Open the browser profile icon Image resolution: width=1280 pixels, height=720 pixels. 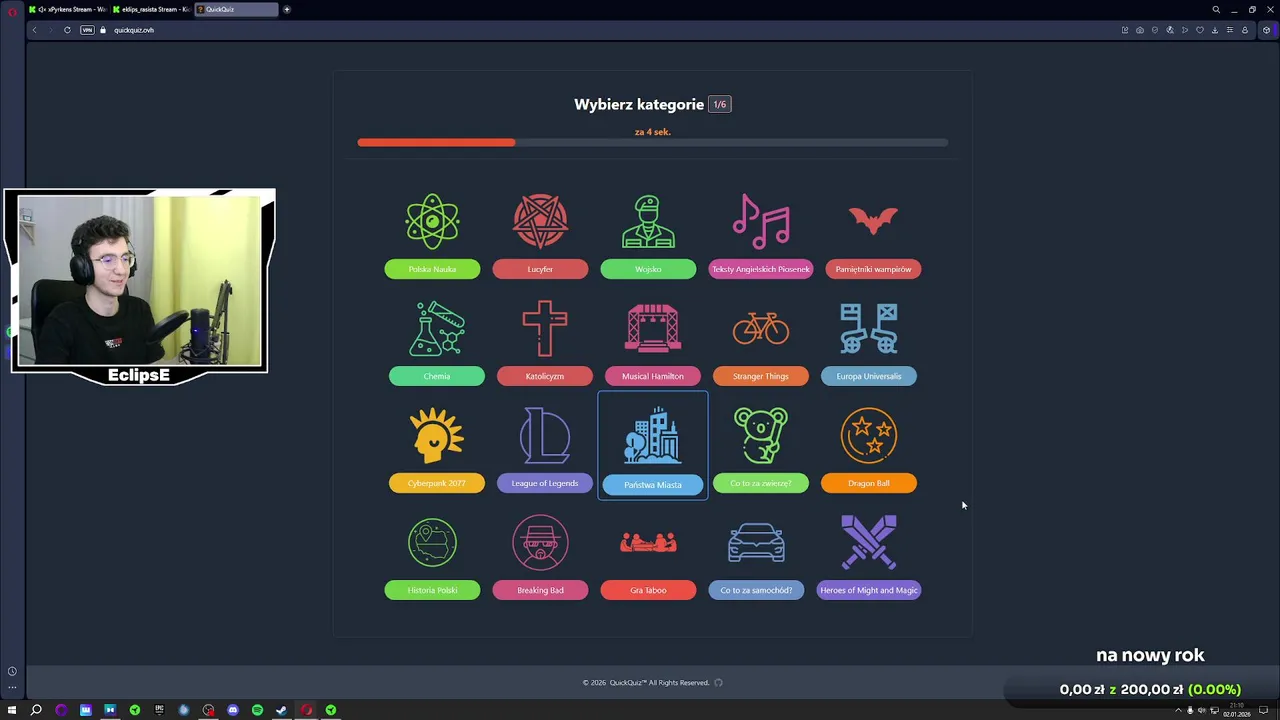(1244, 30)
